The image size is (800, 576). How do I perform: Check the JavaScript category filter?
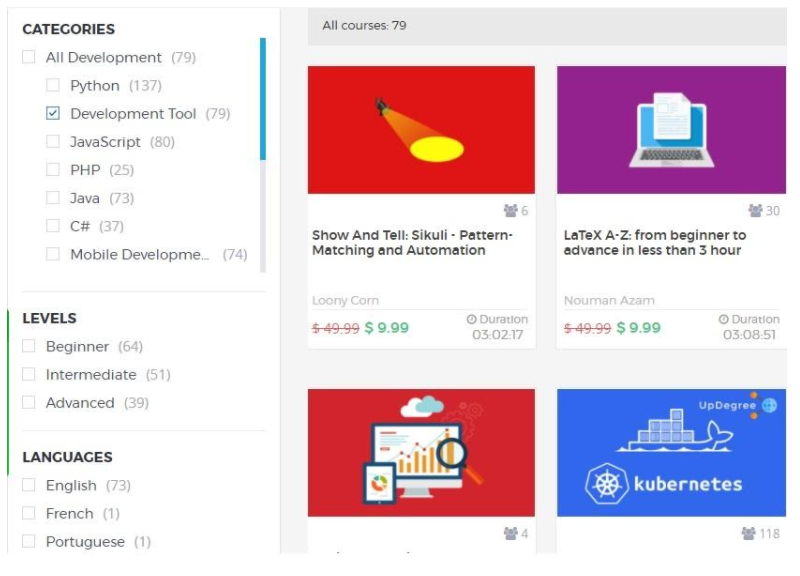pyautogui.click(x=53, y=142)
